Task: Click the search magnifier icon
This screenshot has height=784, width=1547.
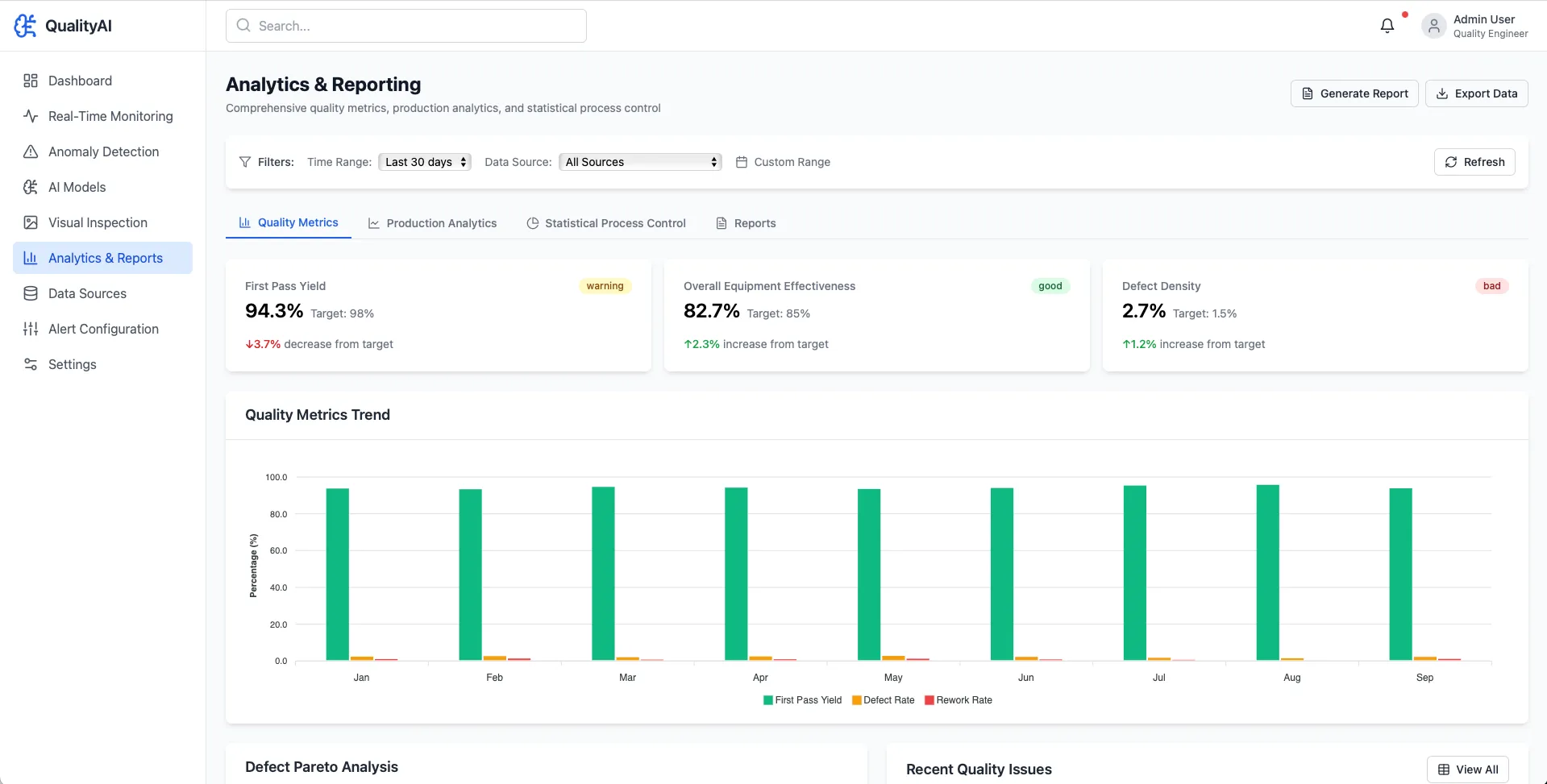Action: 243,26
